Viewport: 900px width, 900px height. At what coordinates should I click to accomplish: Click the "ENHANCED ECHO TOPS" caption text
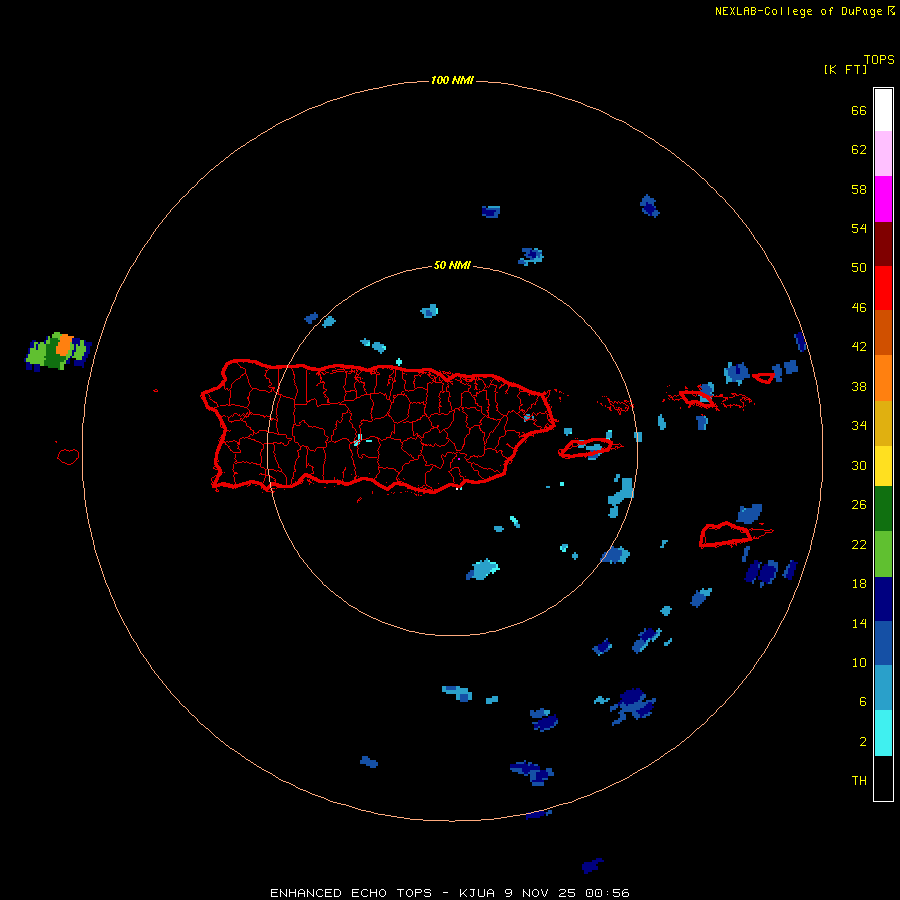351,893
